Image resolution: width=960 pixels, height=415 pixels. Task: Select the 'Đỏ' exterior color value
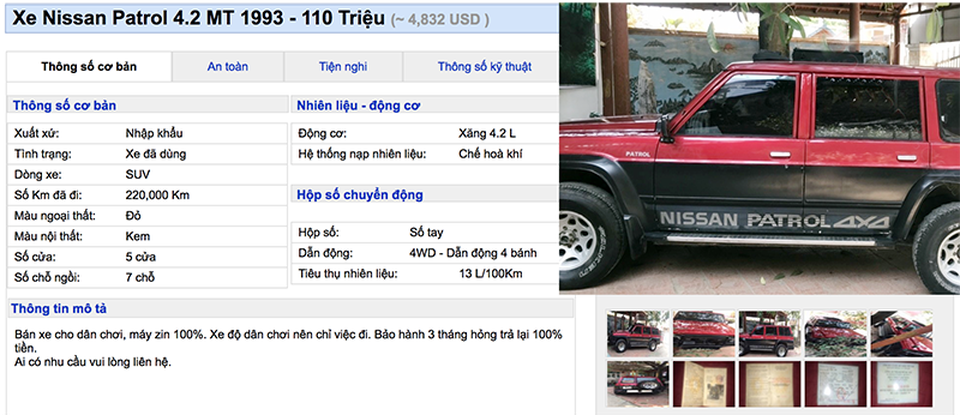pyautogui.click(x=133, y=215)
